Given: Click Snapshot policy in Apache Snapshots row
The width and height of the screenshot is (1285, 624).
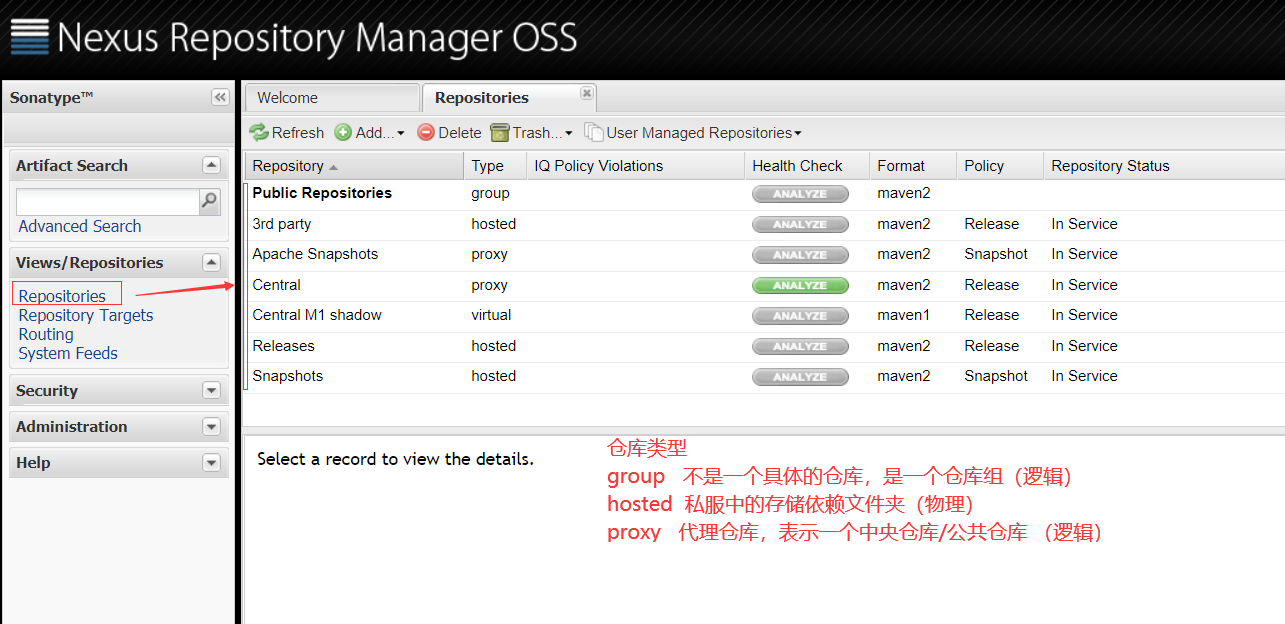Looking at the screenshot, I should tap(996, 254).
